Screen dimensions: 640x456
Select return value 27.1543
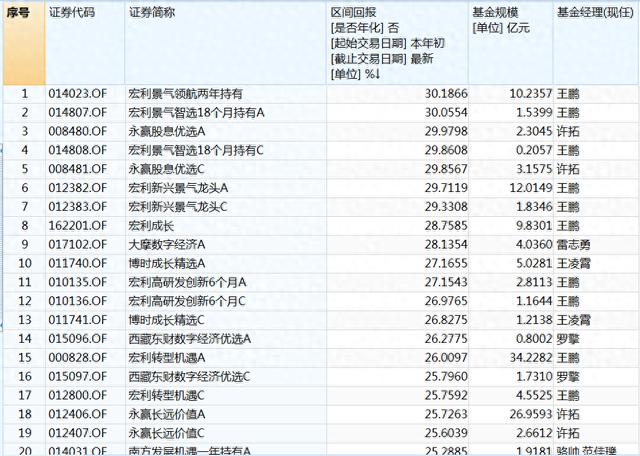pyautogui.click(x=446, y=282)
